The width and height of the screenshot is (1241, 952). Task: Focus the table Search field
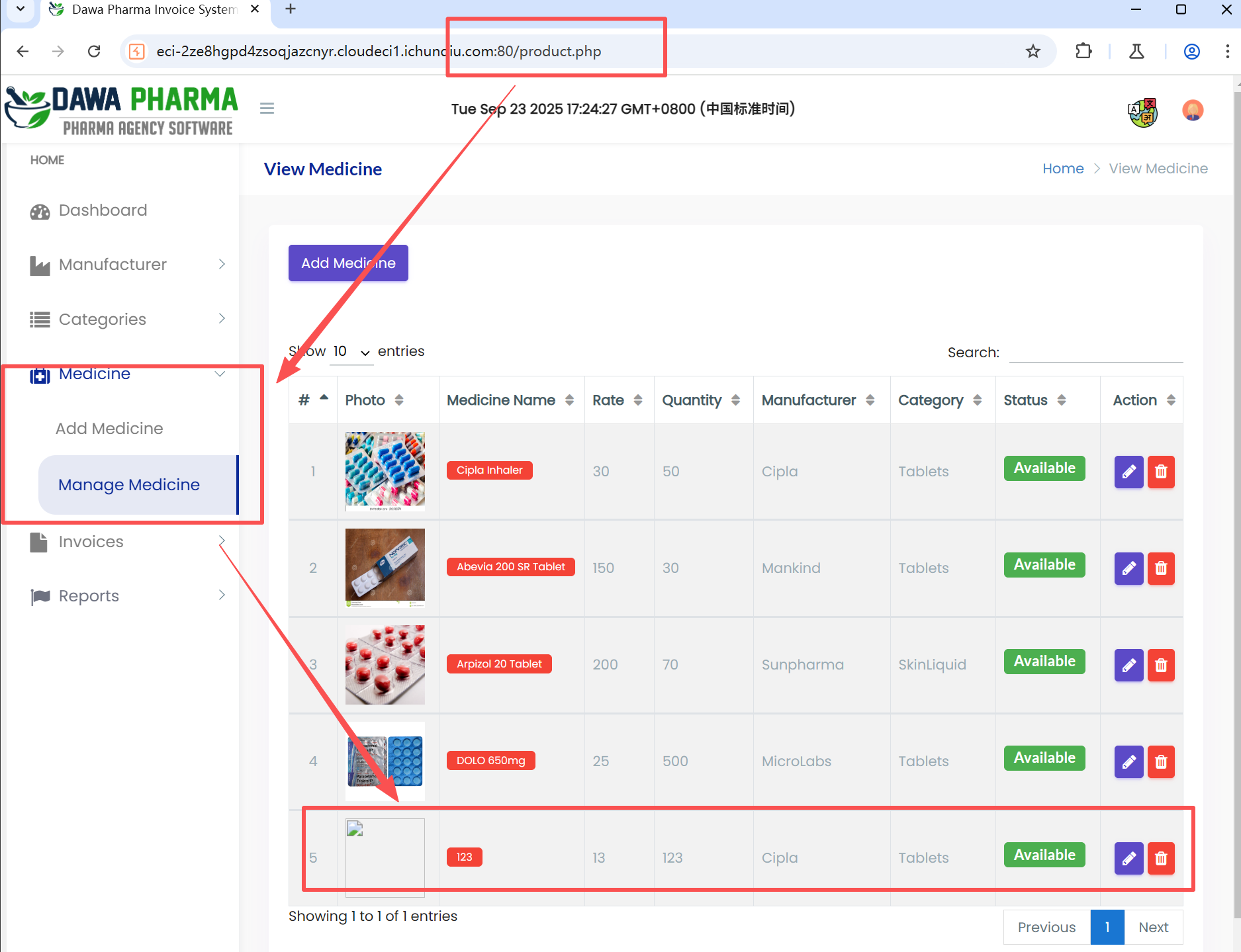[x=1095, y=352]
